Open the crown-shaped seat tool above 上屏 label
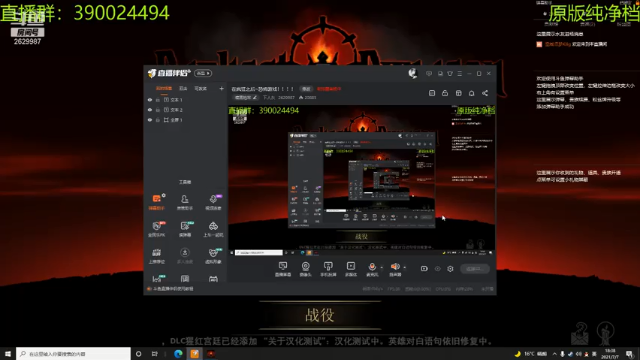640x360 pixels. click(157, 255)
